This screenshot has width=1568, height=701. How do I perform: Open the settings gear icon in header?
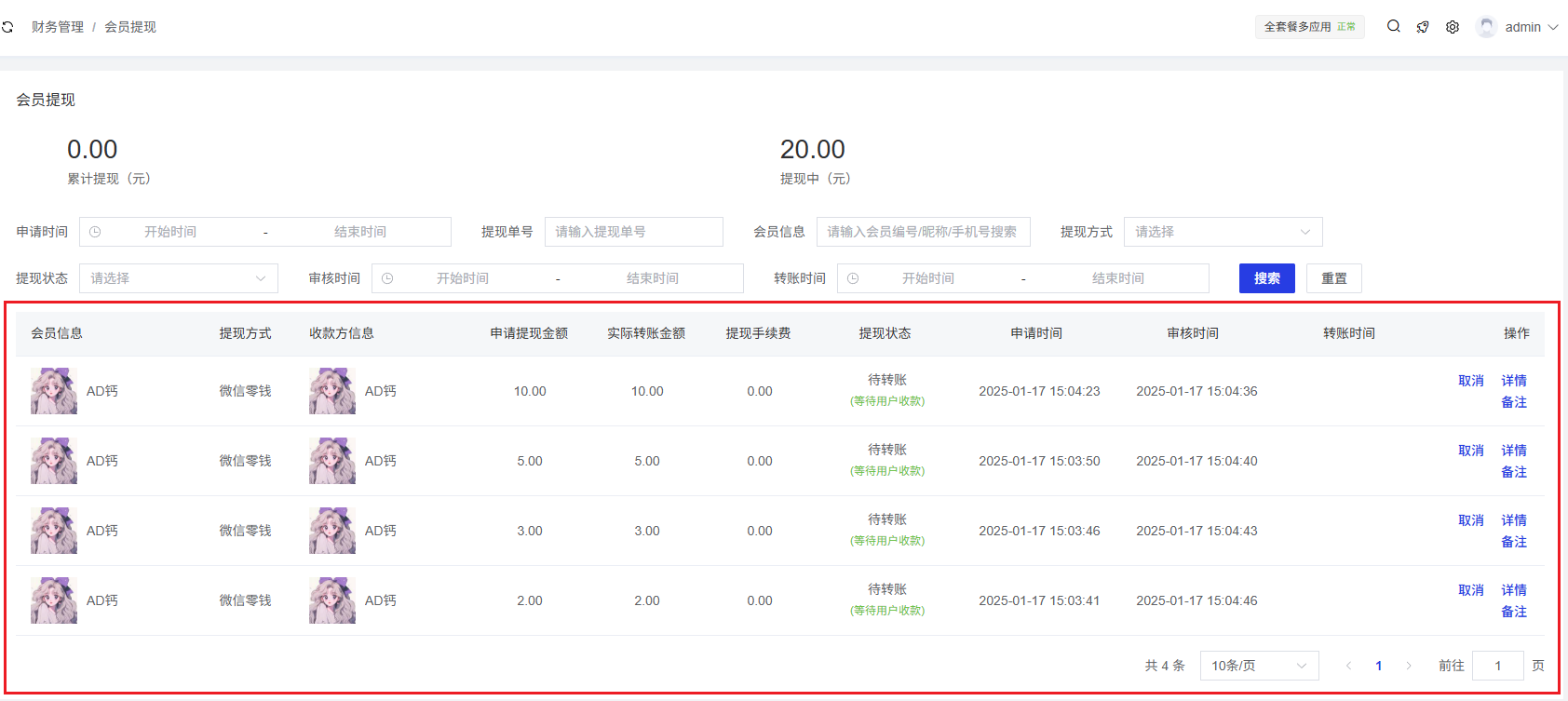1453,27
